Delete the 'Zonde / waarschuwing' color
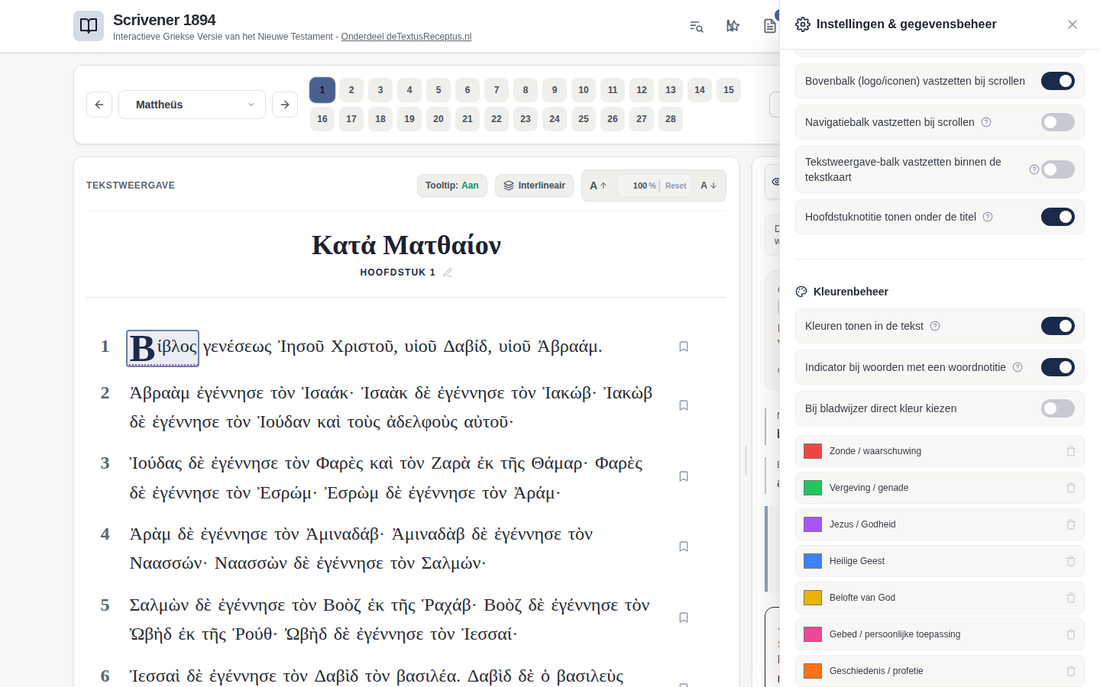The width and height of the screenshot is (1100, 687). coord(1071,451)
